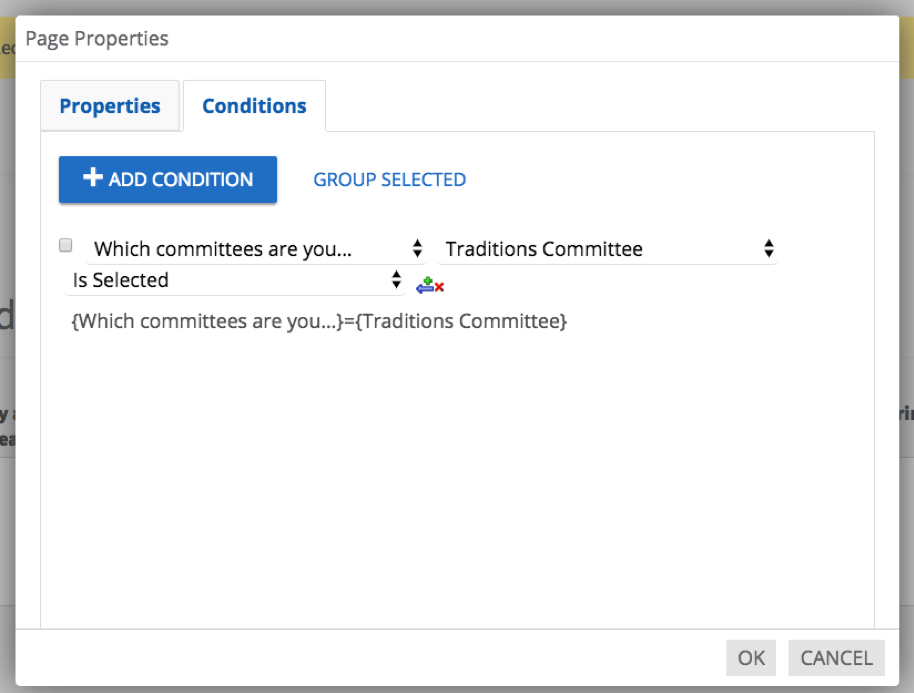Screen dimensions: 914x693
Task: Switch to the Properties tab
Action: pyautogui.click(x=110, y=106)
